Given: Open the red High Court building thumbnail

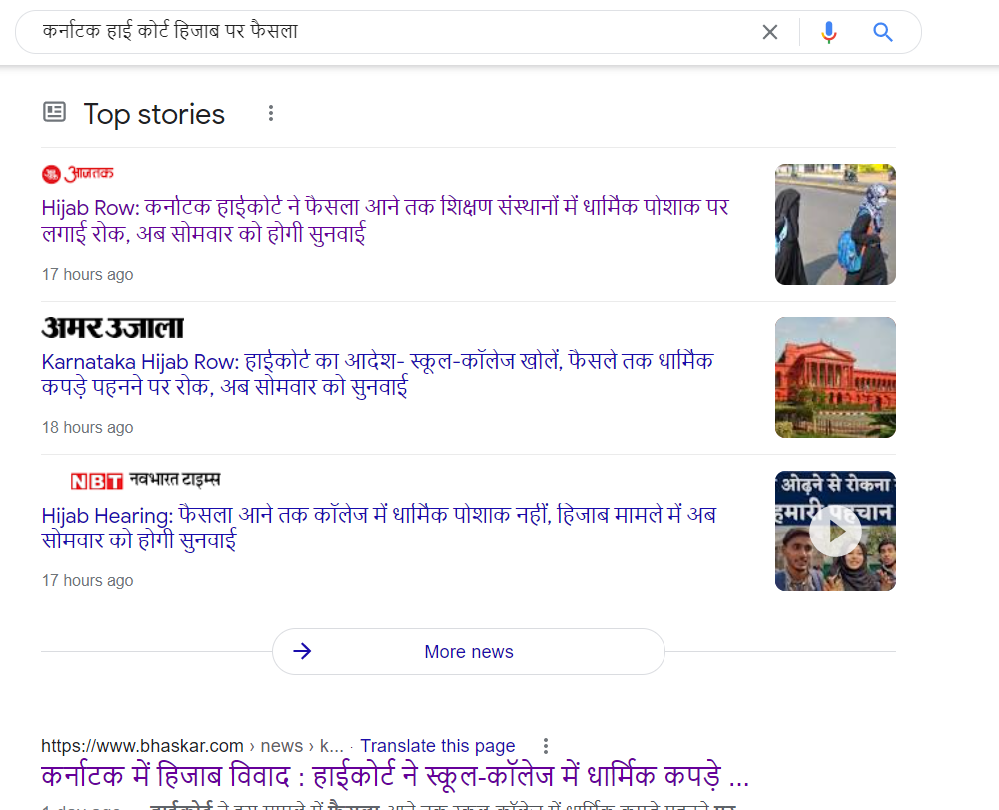Looking at the screenshot, I should point(835,377).
